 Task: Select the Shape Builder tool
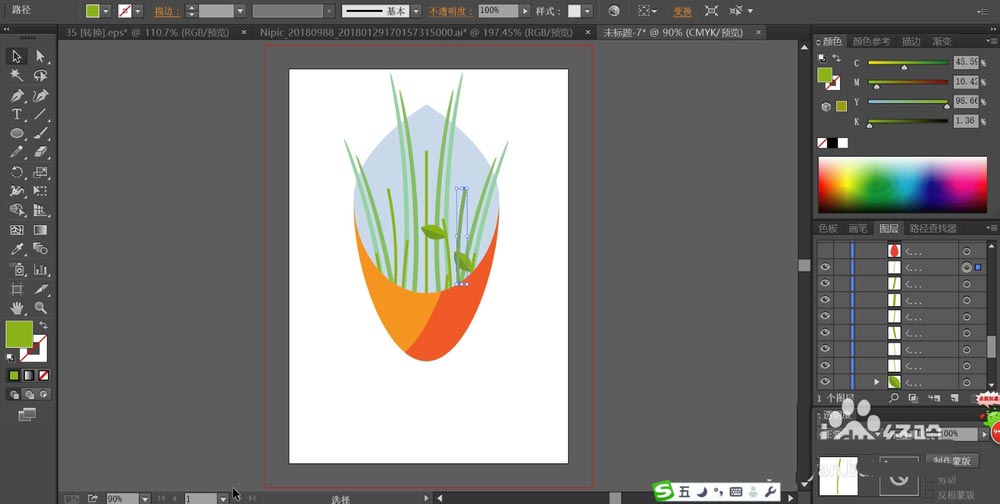pyautogui.click(x=17, y=210)
